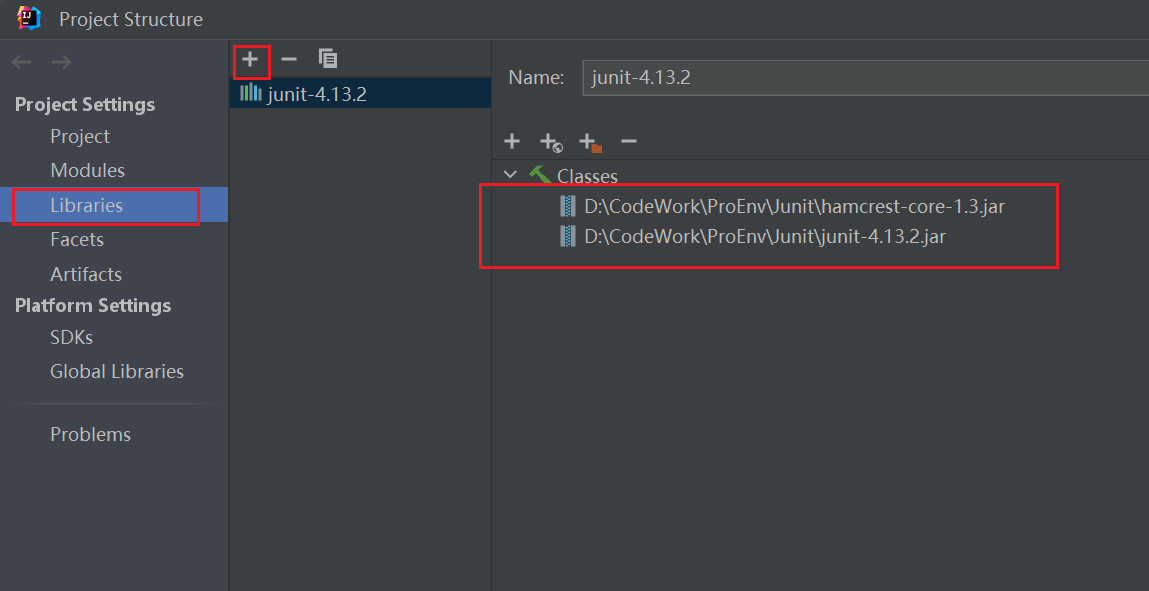
Task: Add a new project library with plus icon
Action: click(x=251, y=59)
